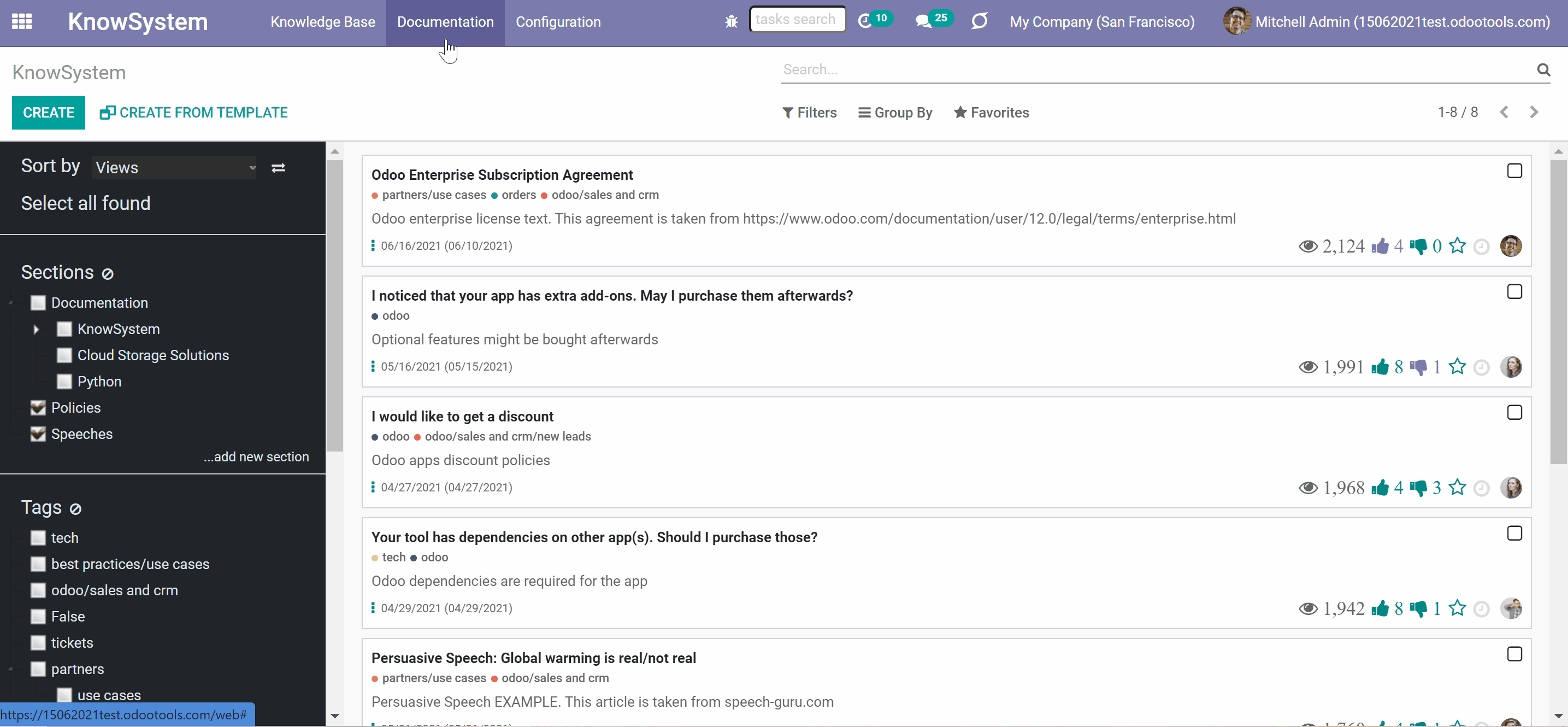Check the Python section checkbox
Viewport: 1568px width, 727px height.
(x=64, y=381)
